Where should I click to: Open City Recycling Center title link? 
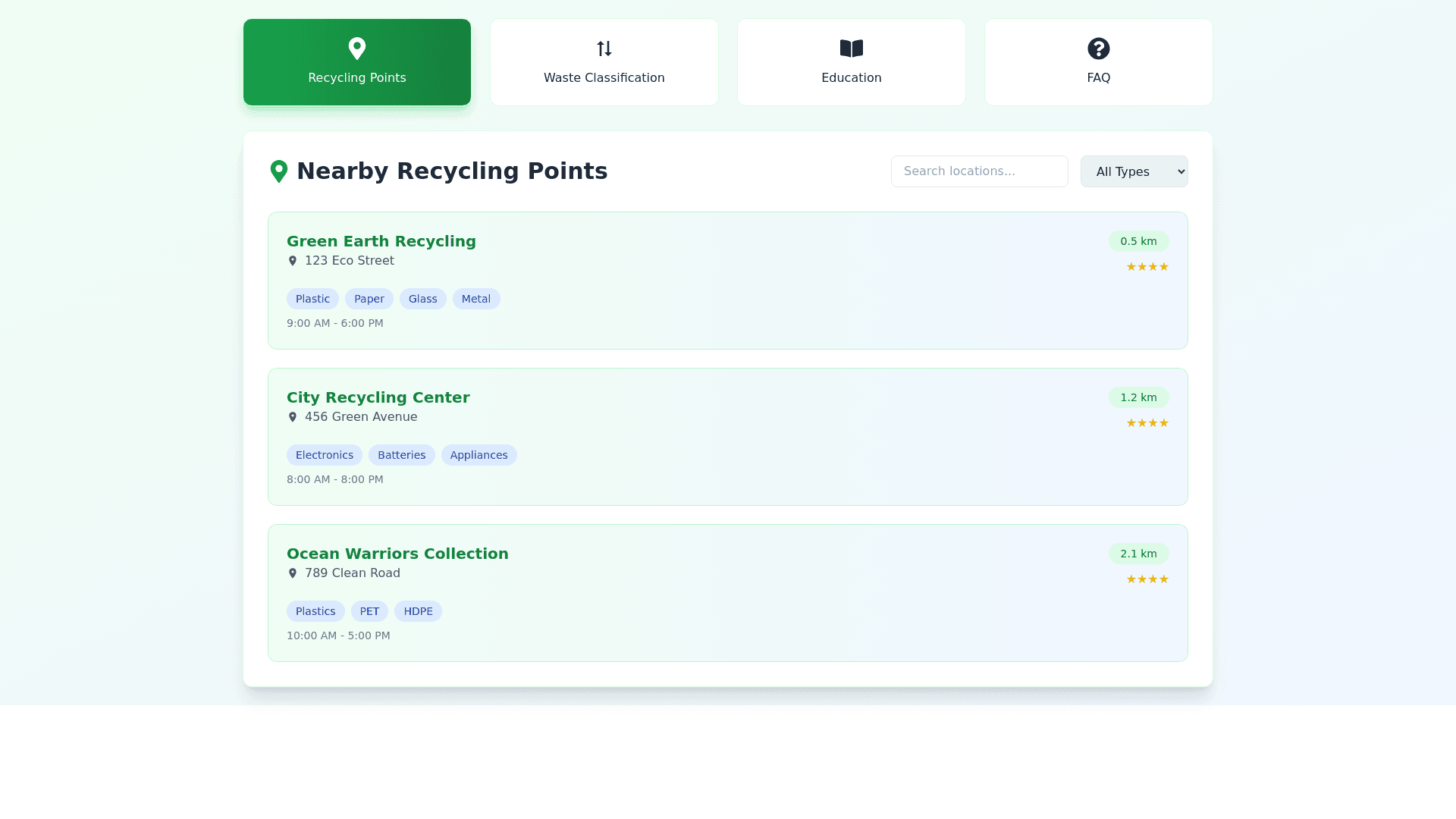tap(378, 397)
